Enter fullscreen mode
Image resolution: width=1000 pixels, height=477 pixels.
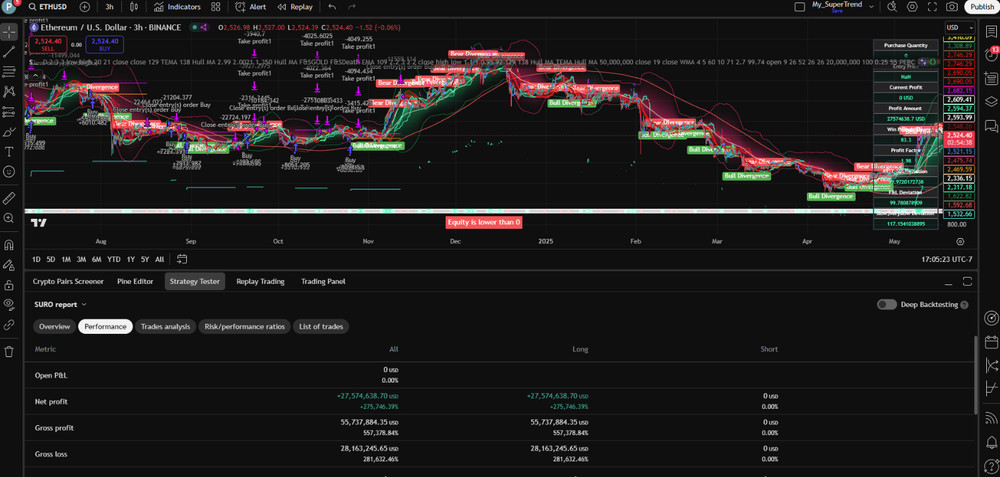932,7
